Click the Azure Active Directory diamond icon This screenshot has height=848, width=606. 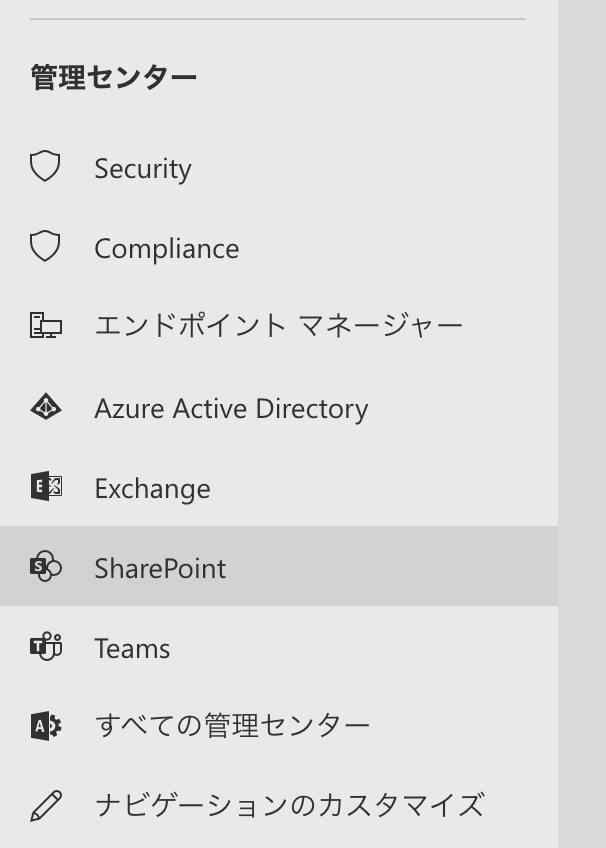tap(45, 407)
